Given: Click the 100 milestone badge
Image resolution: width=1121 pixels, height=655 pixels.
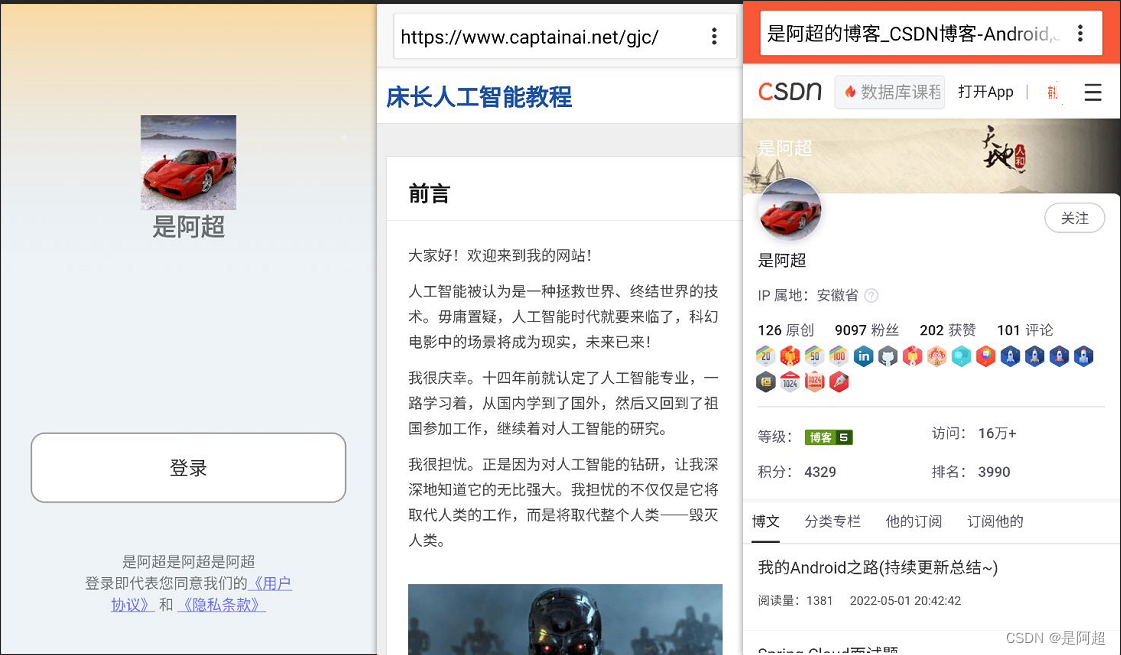Looking at the screenshot, I should [839, 356].
